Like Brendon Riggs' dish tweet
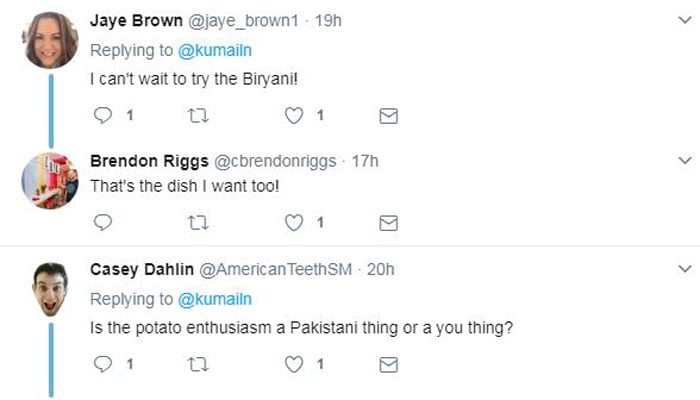The height and width of the screenshot is (400, 700). (294, 222)
